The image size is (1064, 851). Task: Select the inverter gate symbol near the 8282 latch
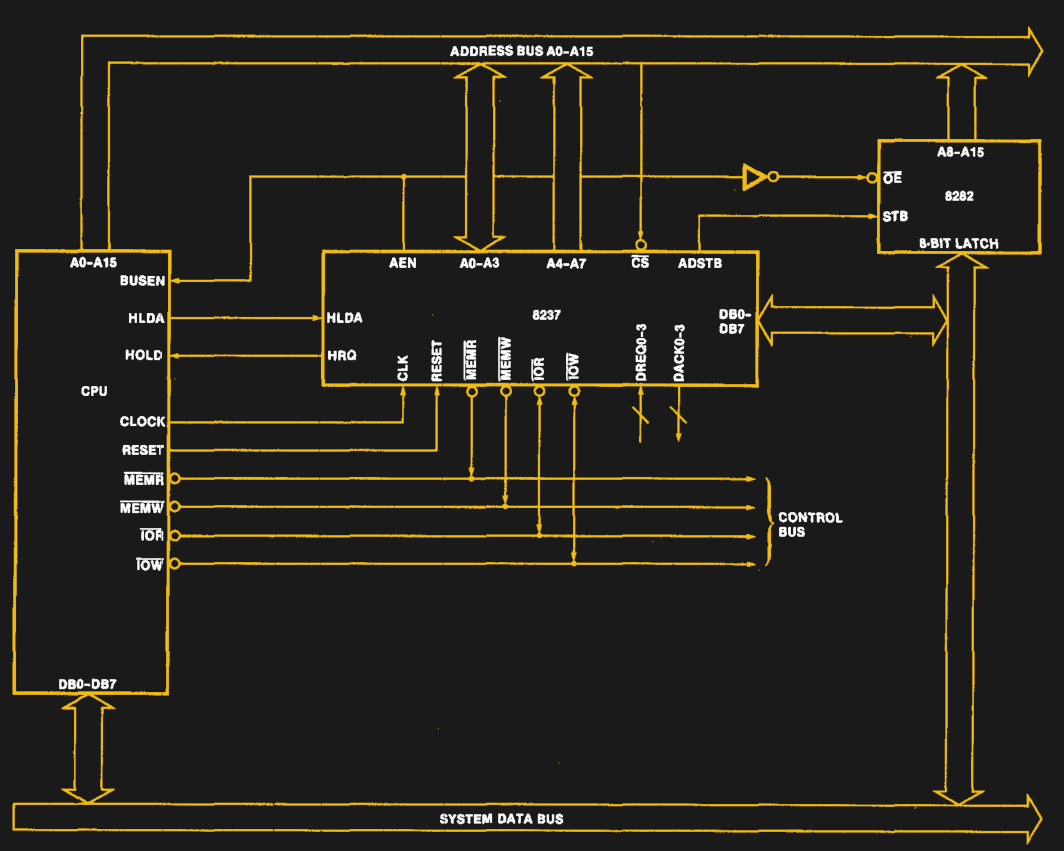[756, 176]
